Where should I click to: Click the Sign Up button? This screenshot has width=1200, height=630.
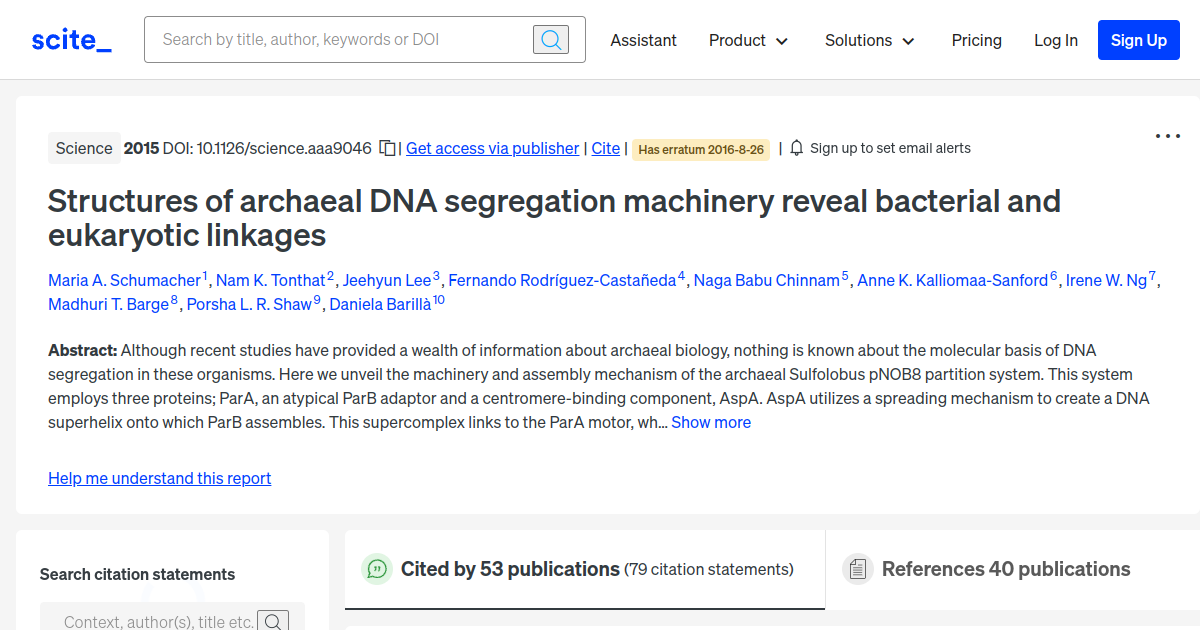[x=1138, y=40]
